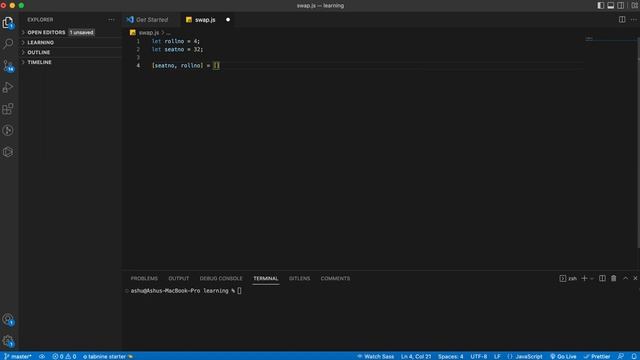Open terminal launch profile dropdown arrow
The image size is (640, 360).
click(592, 278)
